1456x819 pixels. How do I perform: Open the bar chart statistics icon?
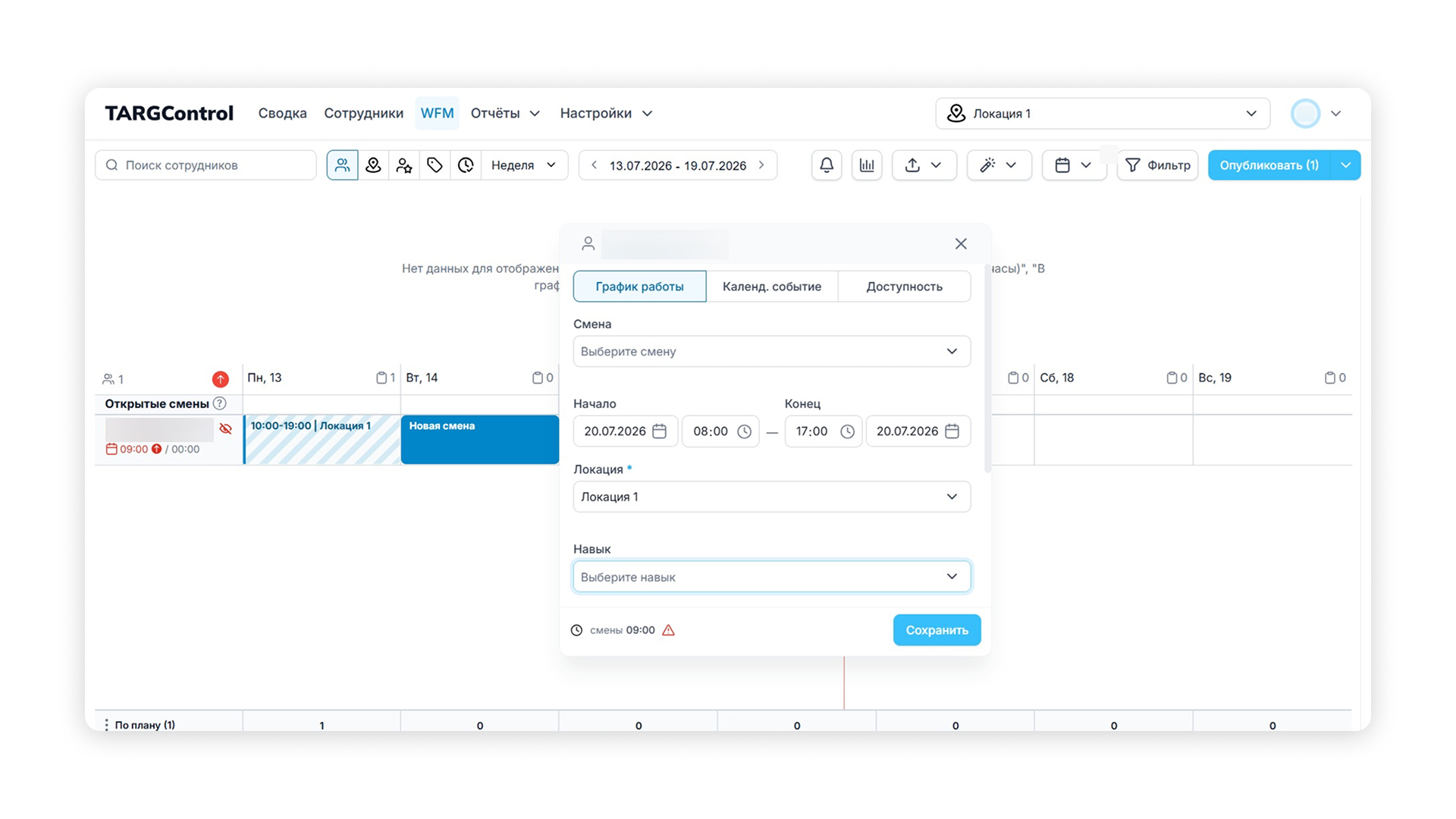867,165
